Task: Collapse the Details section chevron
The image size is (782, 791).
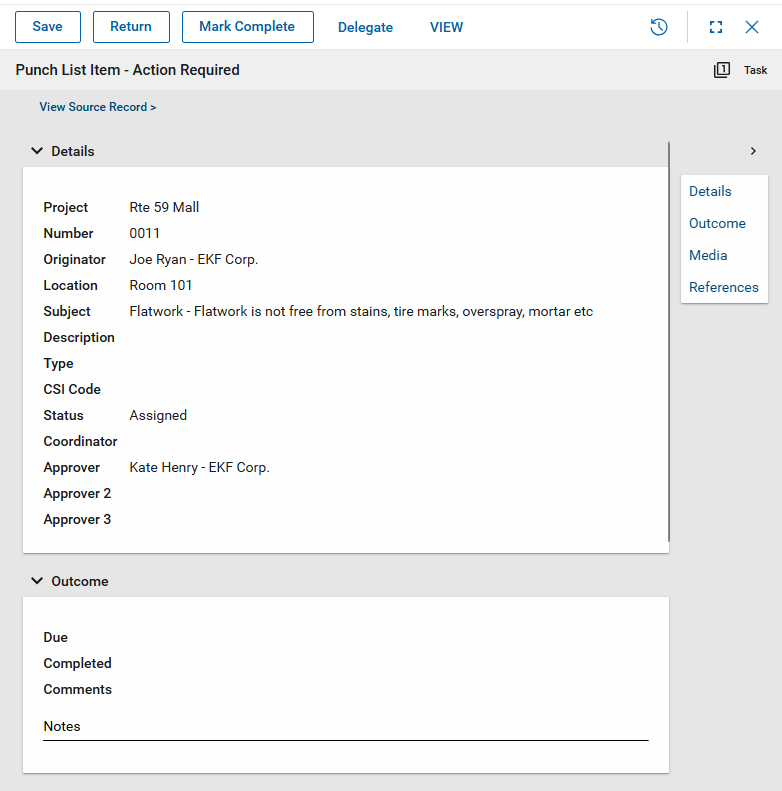Action: tap(37, 151)
